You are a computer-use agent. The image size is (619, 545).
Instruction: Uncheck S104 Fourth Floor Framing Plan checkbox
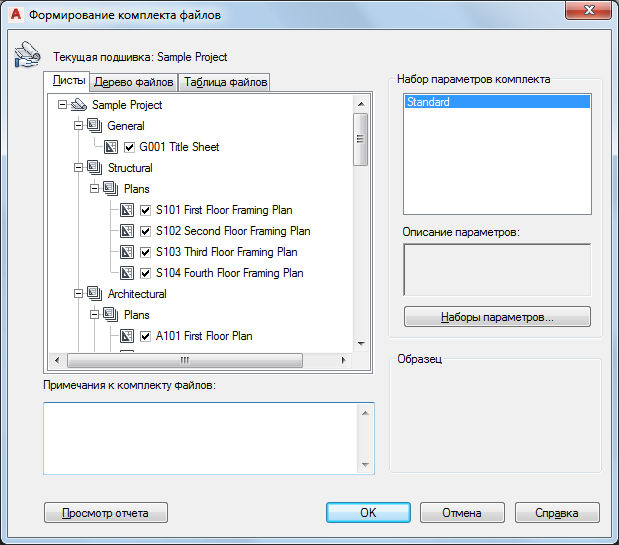tap(145, 273)
